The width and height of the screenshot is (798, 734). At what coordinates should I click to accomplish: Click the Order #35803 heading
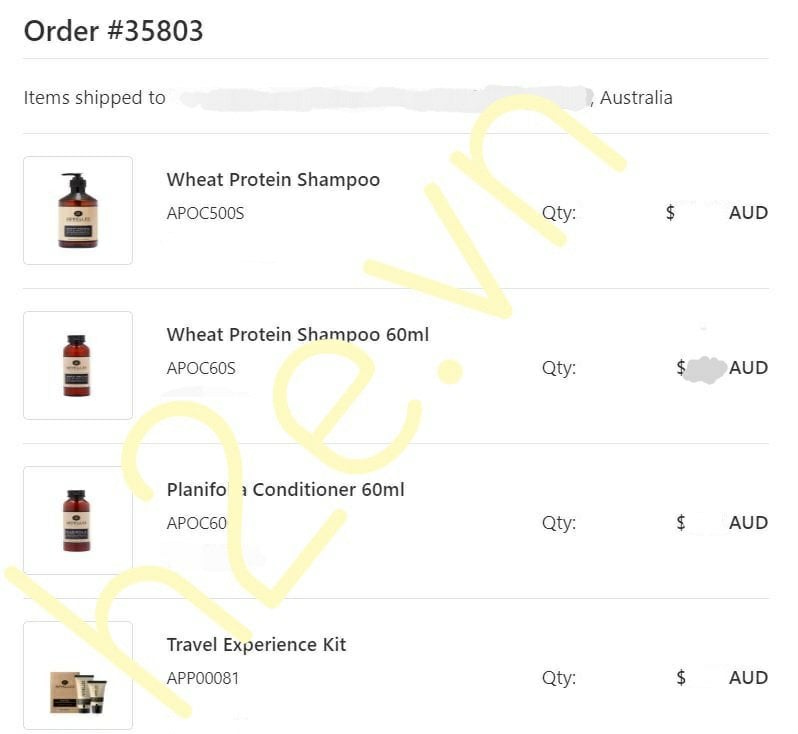(113, 31)
